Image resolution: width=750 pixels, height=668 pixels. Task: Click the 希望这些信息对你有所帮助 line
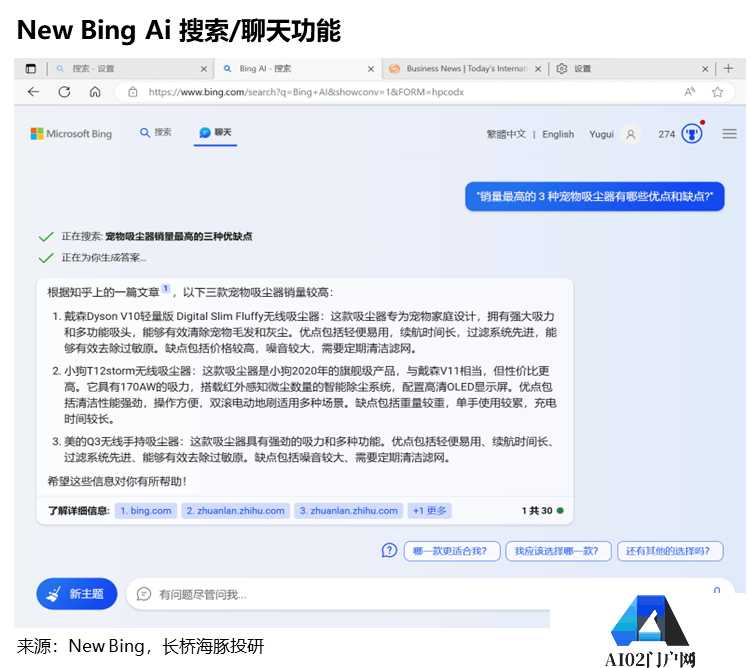(117, 481)
